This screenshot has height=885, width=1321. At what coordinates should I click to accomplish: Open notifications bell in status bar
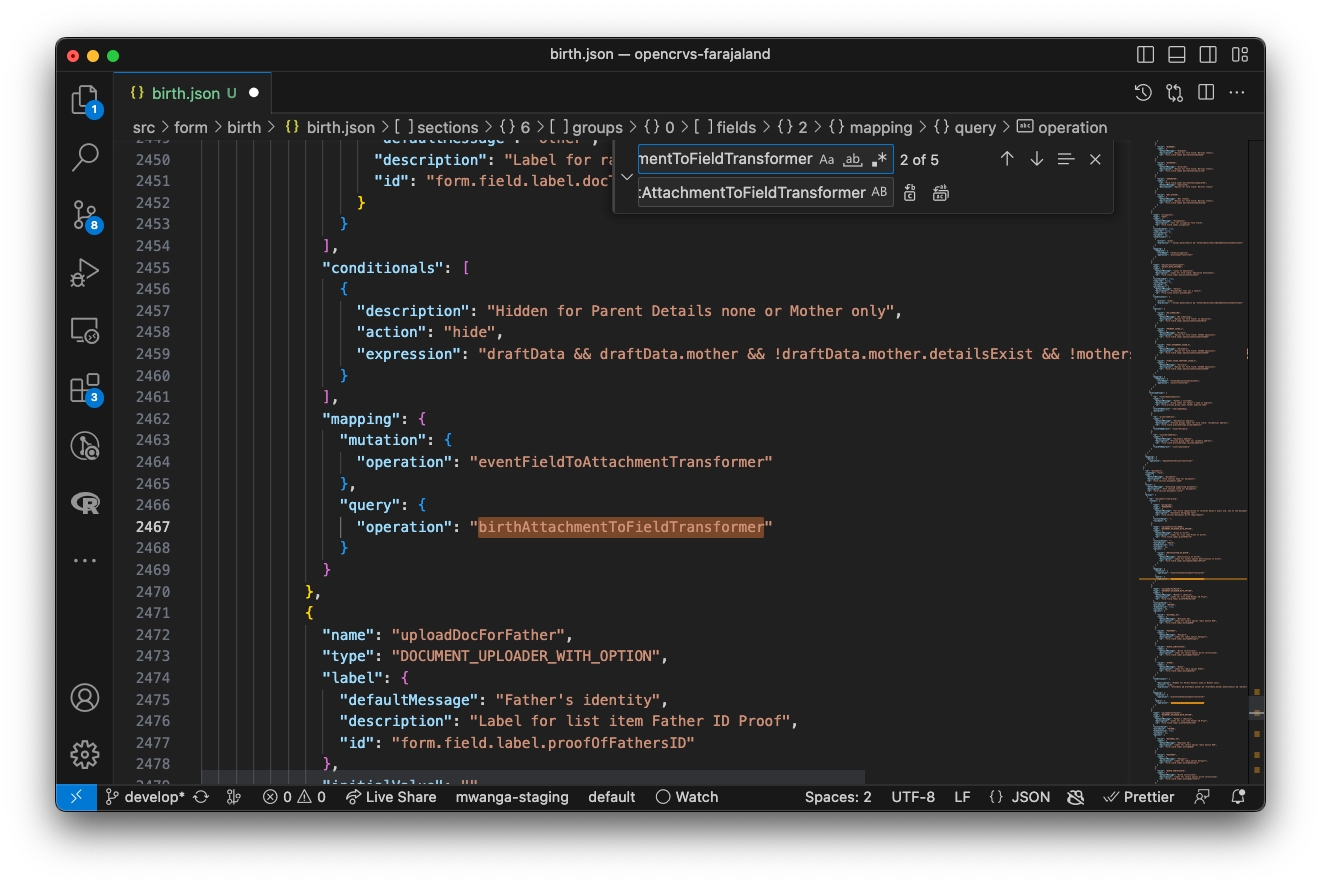point(1239,797)
